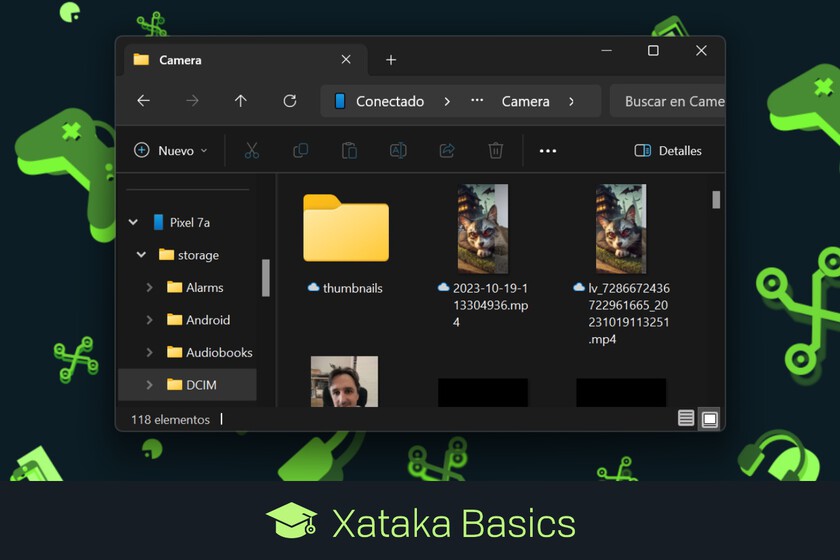Expand the DCIM folder in sidebar
The image size is (840, 560).
(x=149, y=385)
